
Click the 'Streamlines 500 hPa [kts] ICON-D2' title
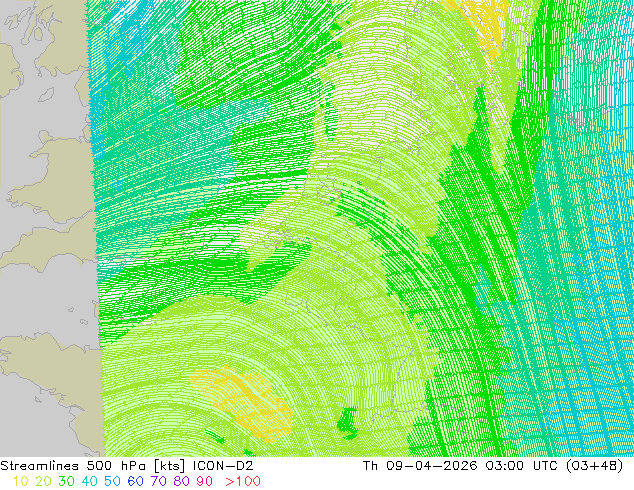tap(127, 466)
